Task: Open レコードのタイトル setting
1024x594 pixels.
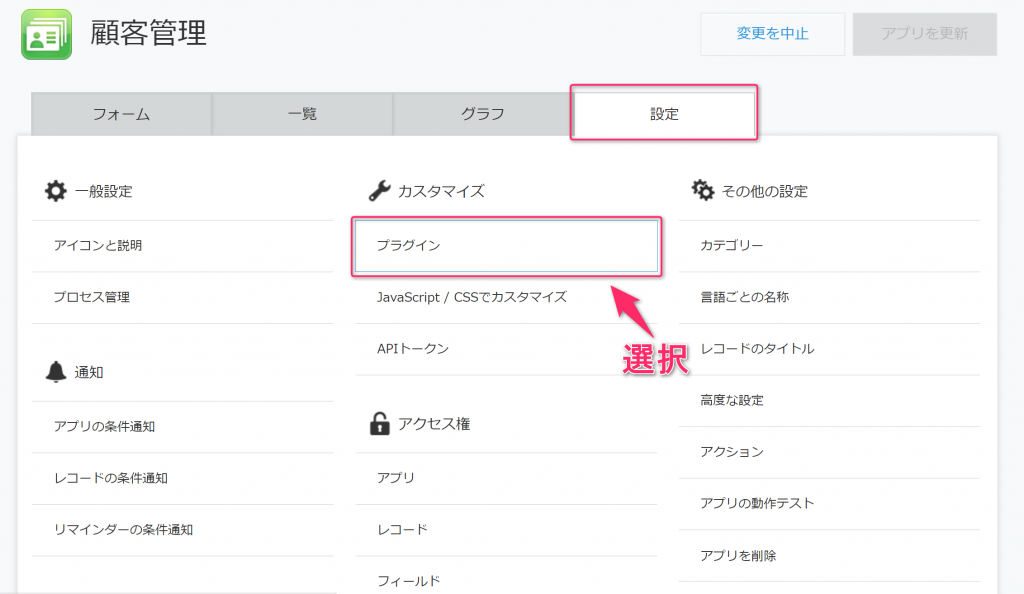Action: 829,349
